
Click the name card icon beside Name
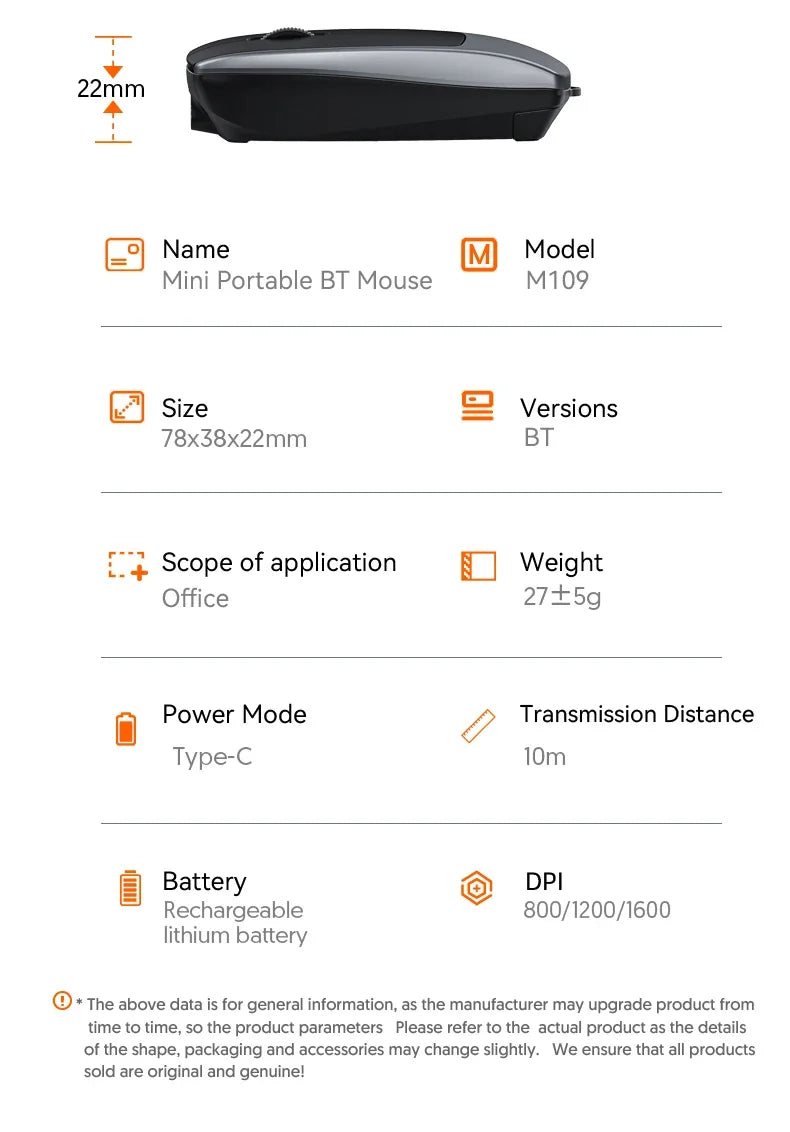(x=124, y=255)
